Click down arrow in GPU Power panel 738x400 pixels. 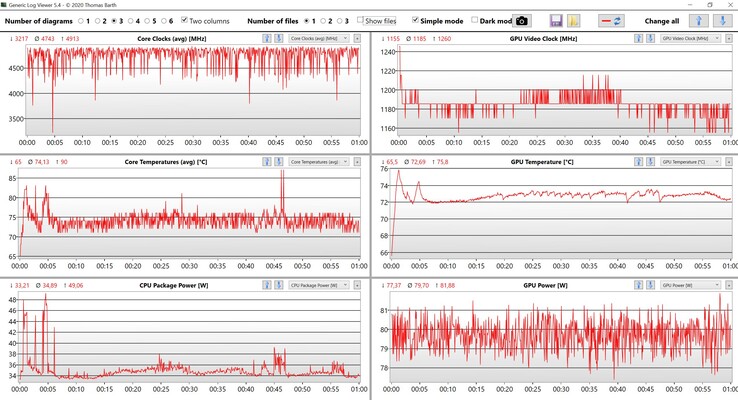pos(650,285)
